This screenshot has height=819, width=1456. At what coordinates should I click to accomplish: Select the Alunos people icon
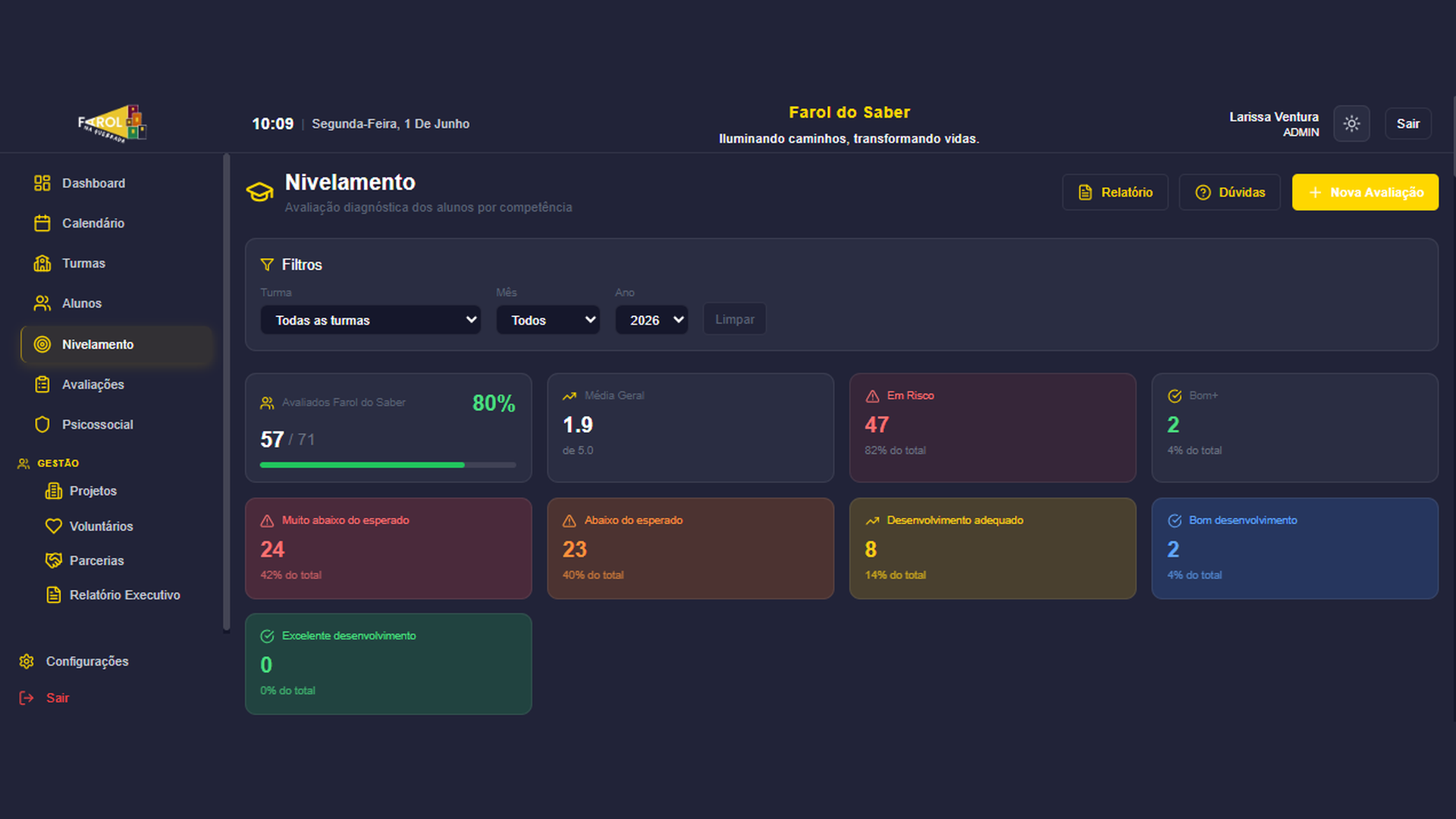42,303
